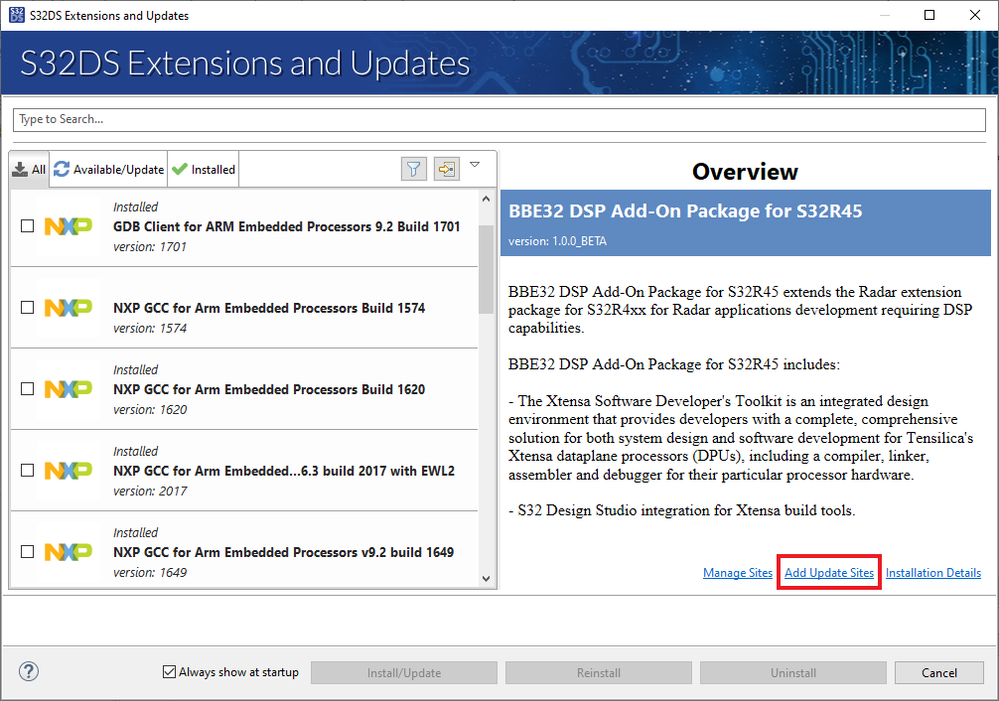Image resolution: width=999 pixels, height=701 pixels.
Task: Click the 'version: 1701' label
Action: [150, 247]
